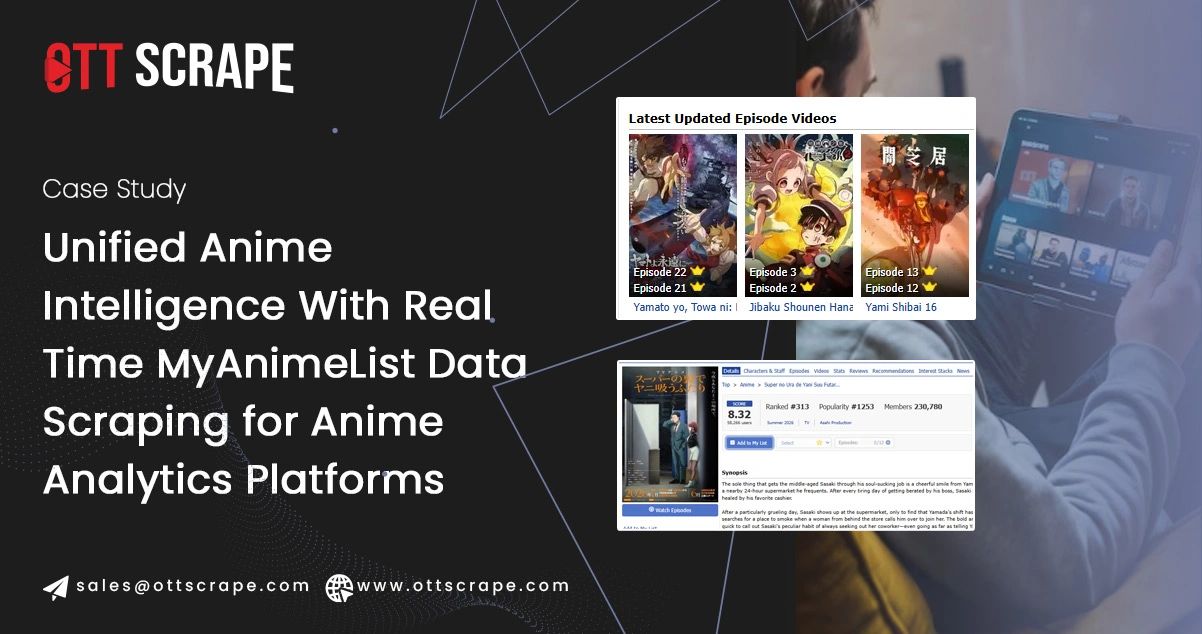Click the Add to My List button
1202x634 pixels.
point(749,443)
